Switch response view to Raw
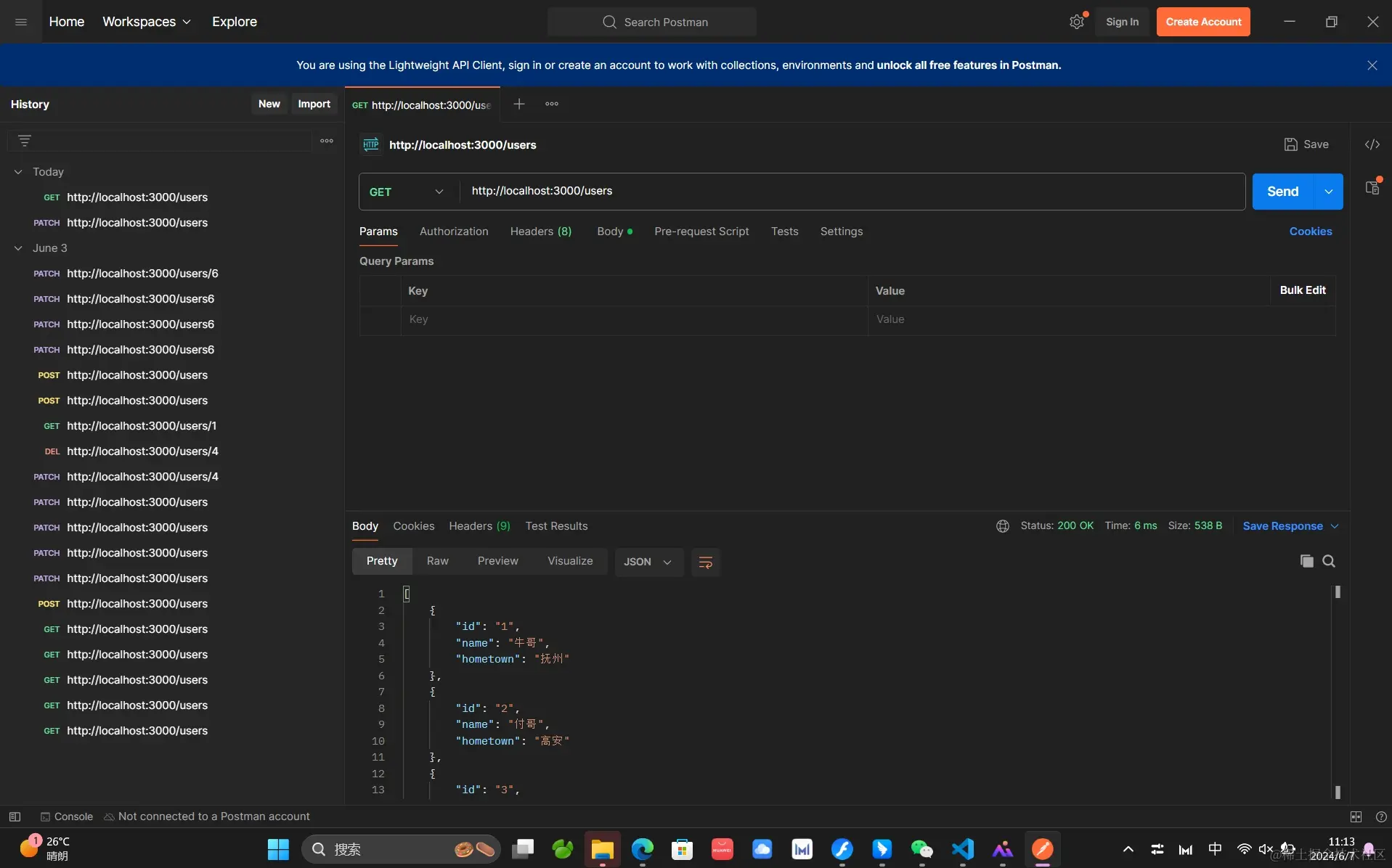 437,561
